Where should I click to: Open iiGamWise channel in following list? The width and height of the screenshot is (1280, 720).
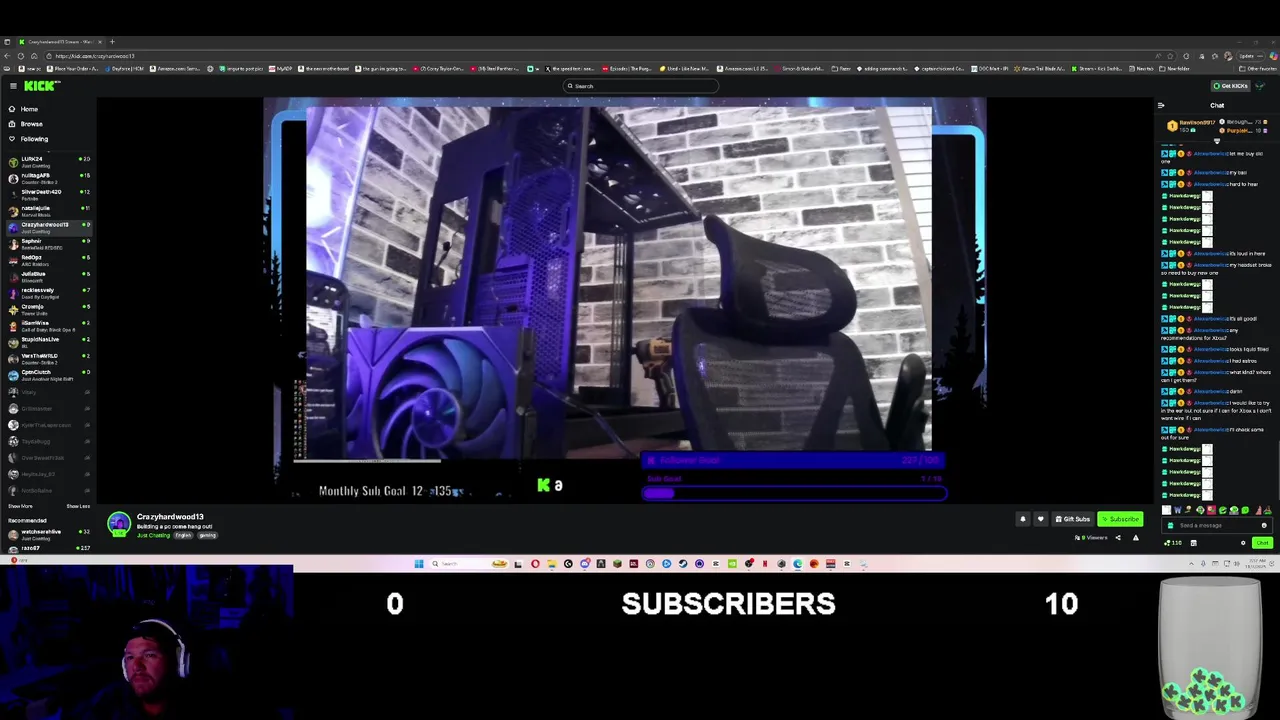[48, 325]
